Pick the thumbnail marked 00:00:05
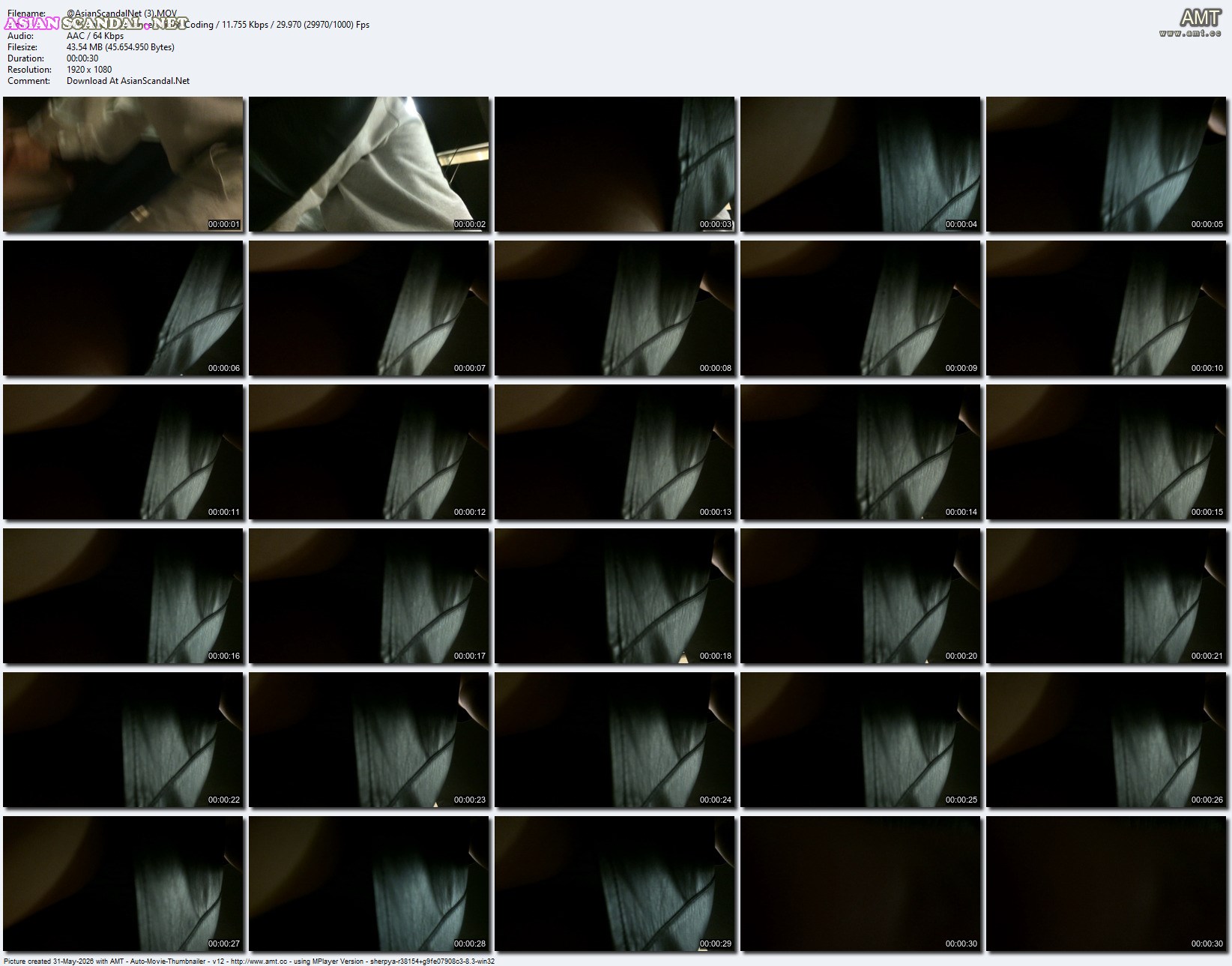 pos(1106,164)
